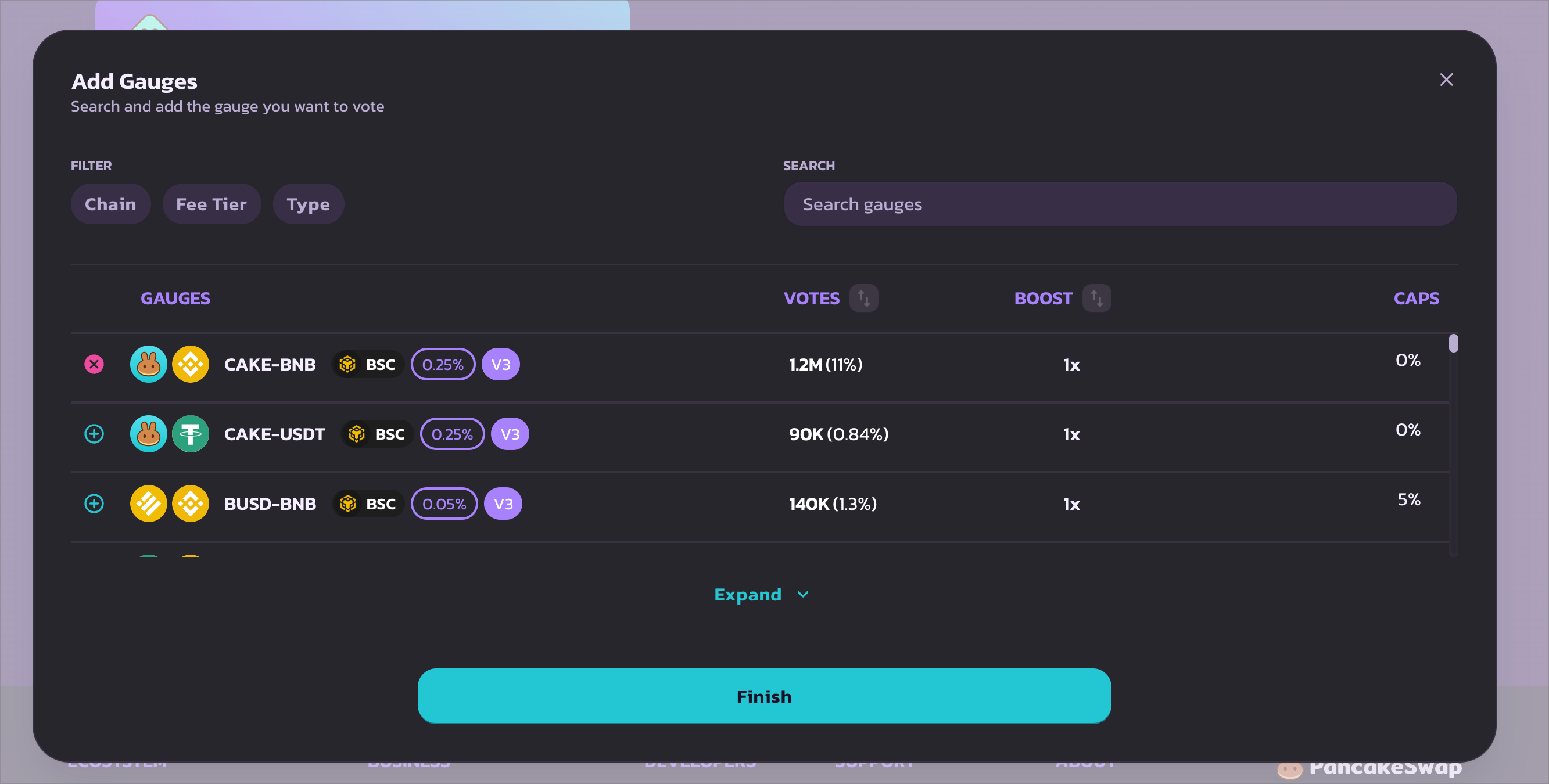
Task: Open the Chain filter dropdown
Action: pos(110,204)
